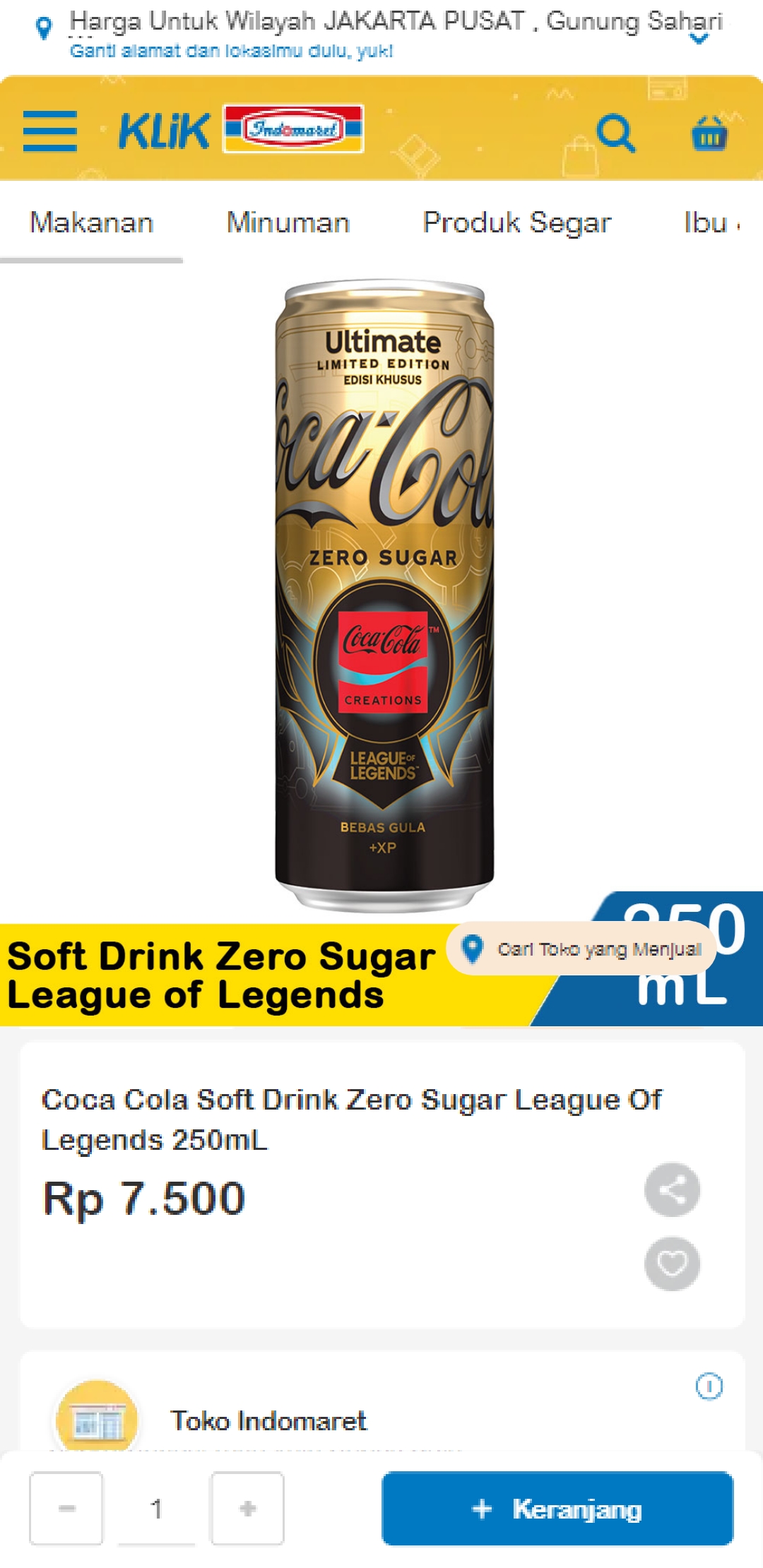Add product to wishlist with heart icon
This screenshot has width=763, height=1568.
pos(672,1264)
